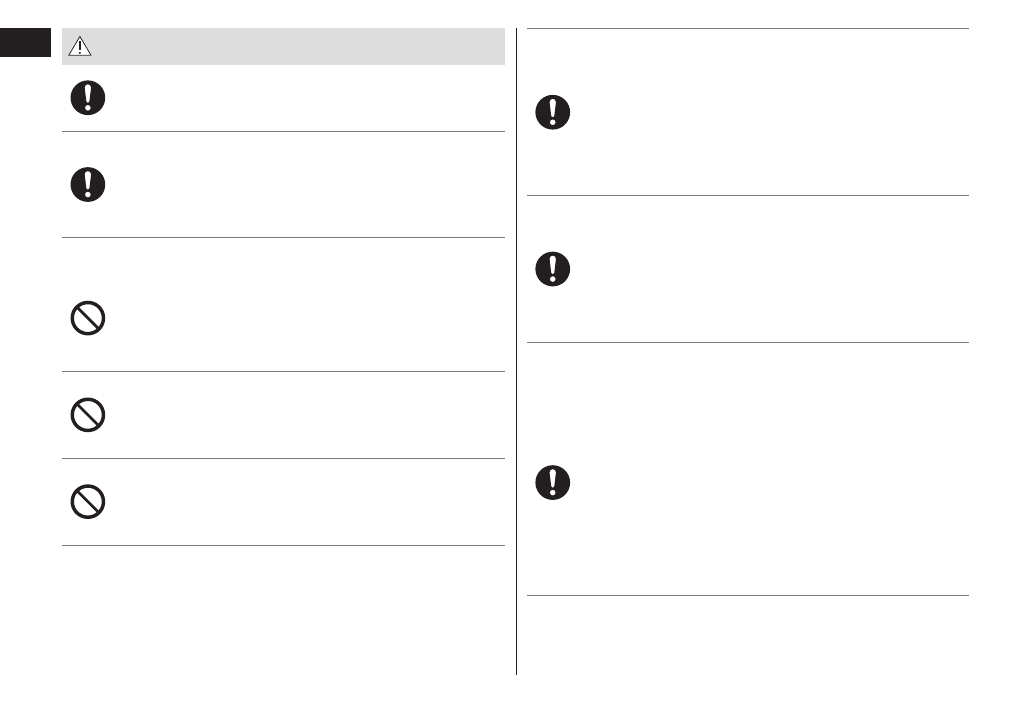Click empty space beside second left exclamation icon

tap(300, 184)
